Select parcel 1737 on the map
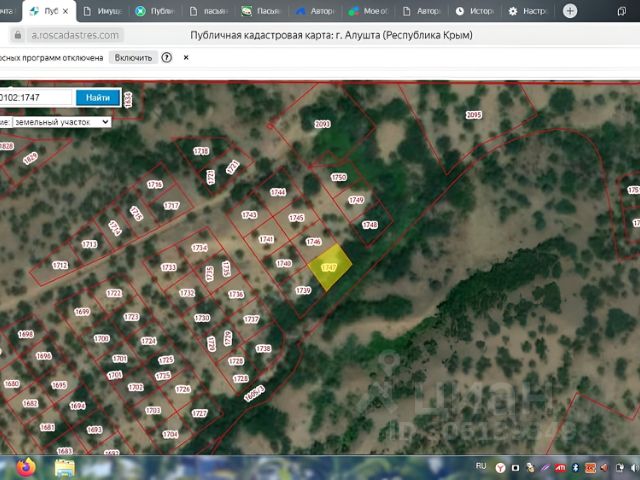Viewport: 640px width, 480px height. click(251, 319)
